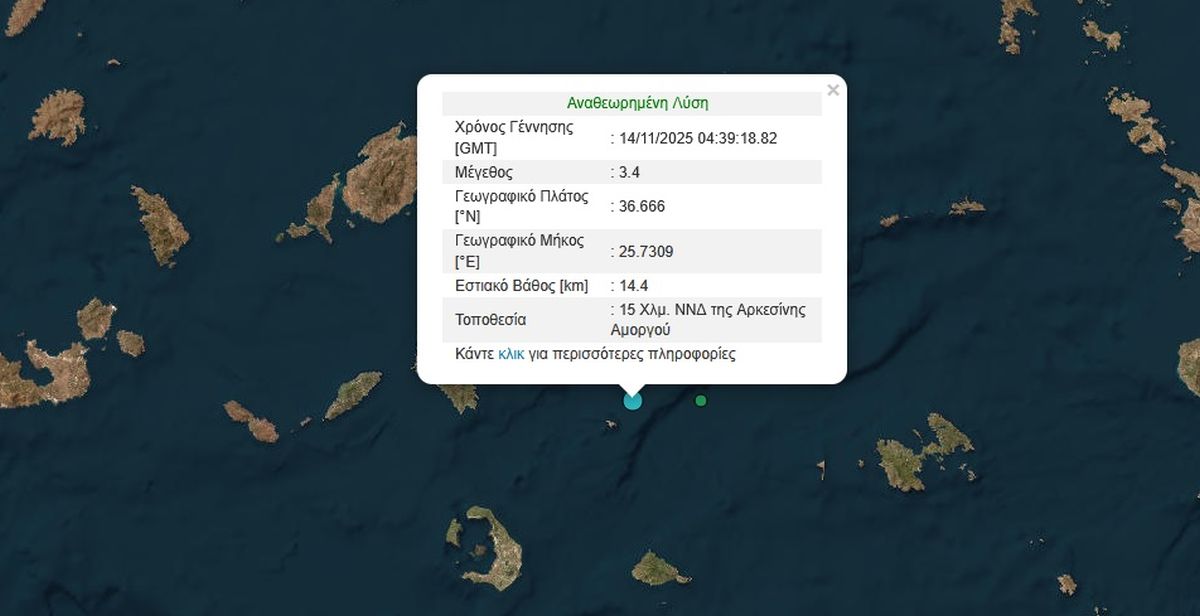Screen dimensions: 1200x616
Task: Click Paros island left of popup
Action: [x=382, y=175]
